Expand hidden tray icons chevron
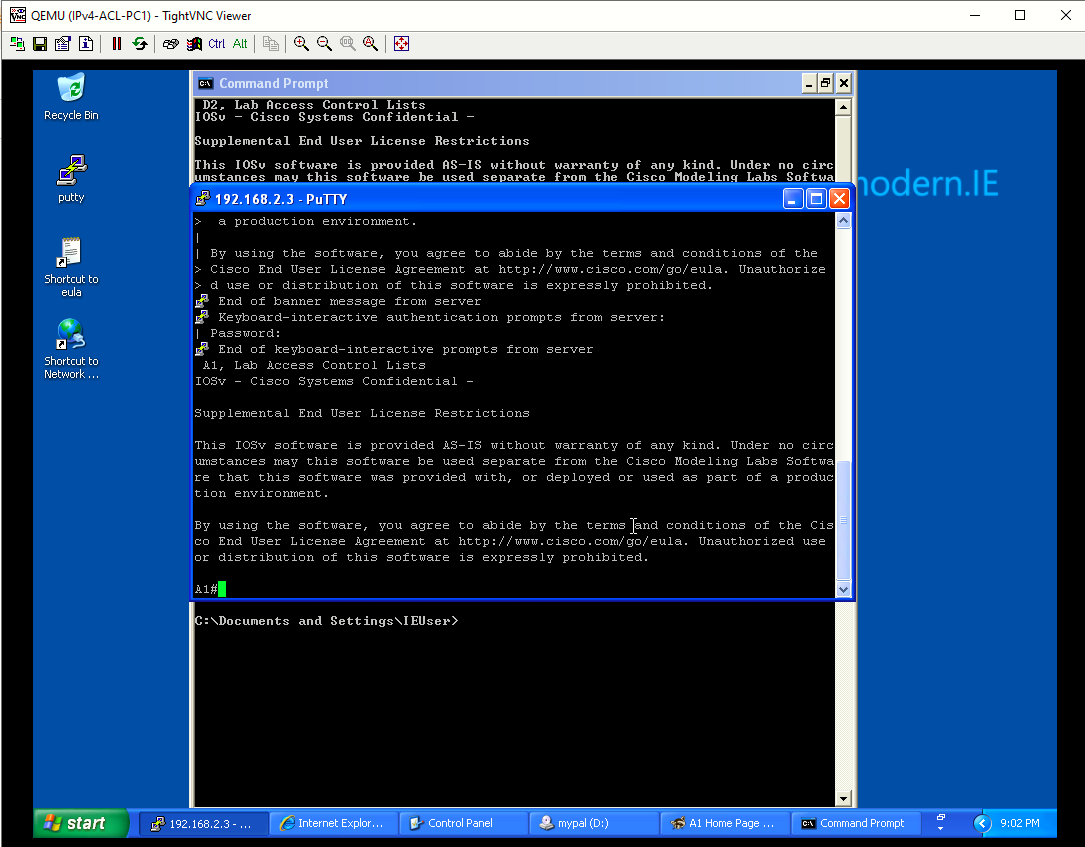 (982, 823)
